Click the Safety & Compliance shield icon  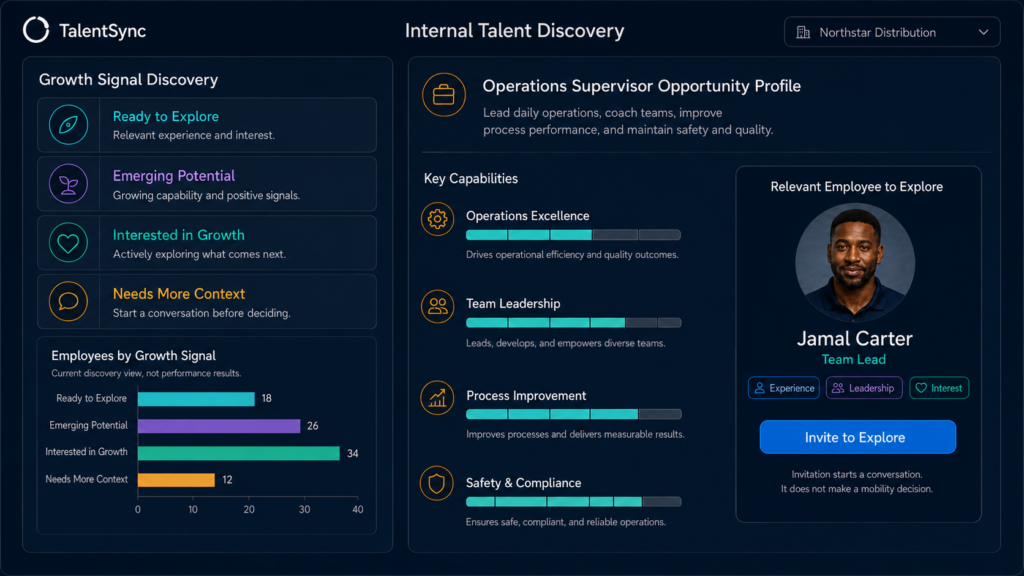(436, 484)
